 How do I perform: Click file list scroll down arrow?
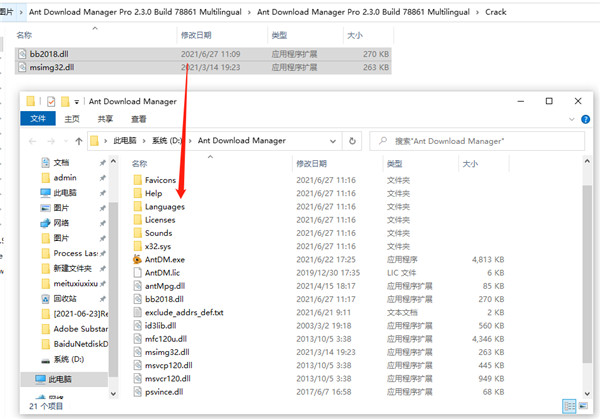pyautogui.click(x=587, y=394)
